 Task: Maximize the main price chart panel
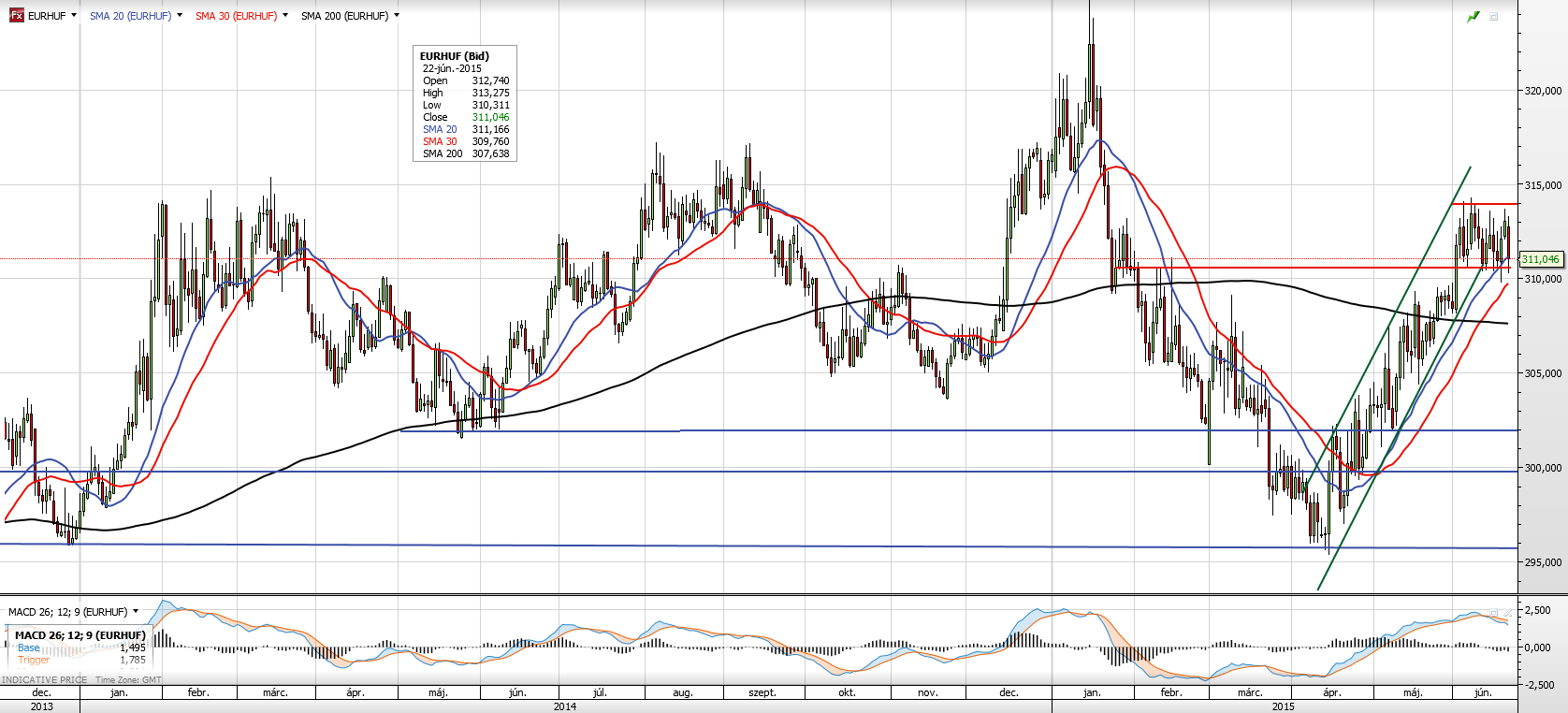tap(1494, 17)
